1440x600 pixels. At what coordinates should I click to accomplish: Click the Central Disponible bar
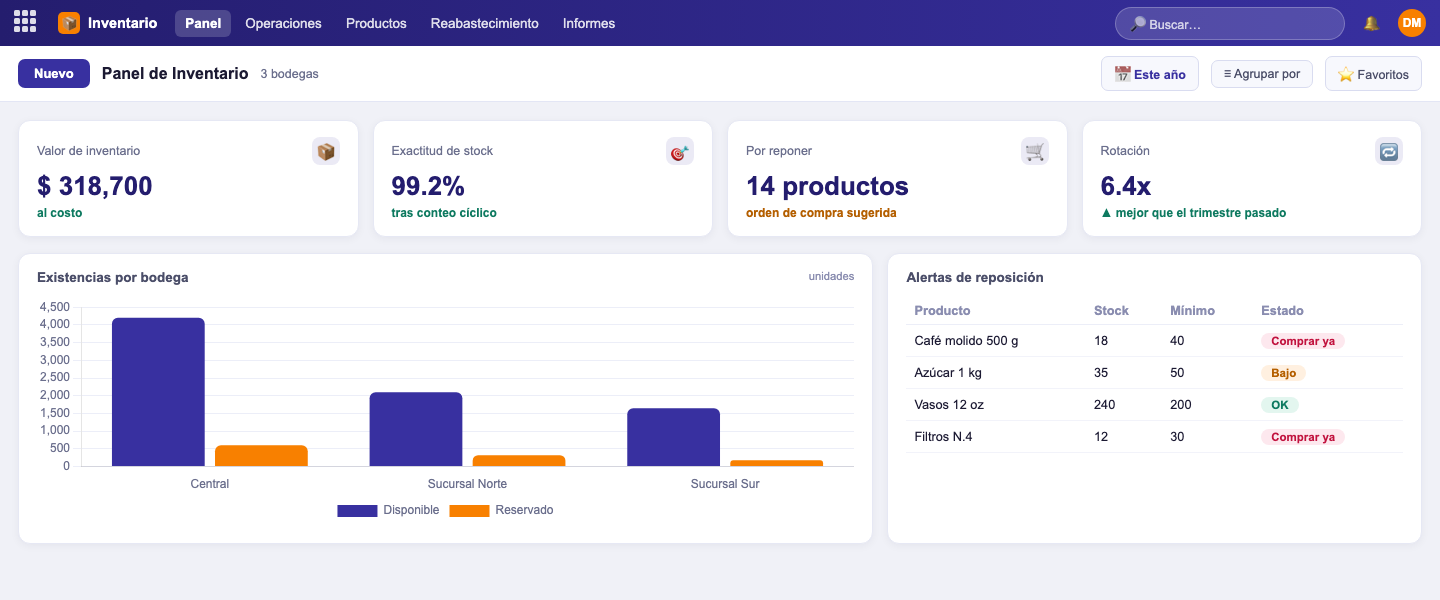[x=158, y=392]
